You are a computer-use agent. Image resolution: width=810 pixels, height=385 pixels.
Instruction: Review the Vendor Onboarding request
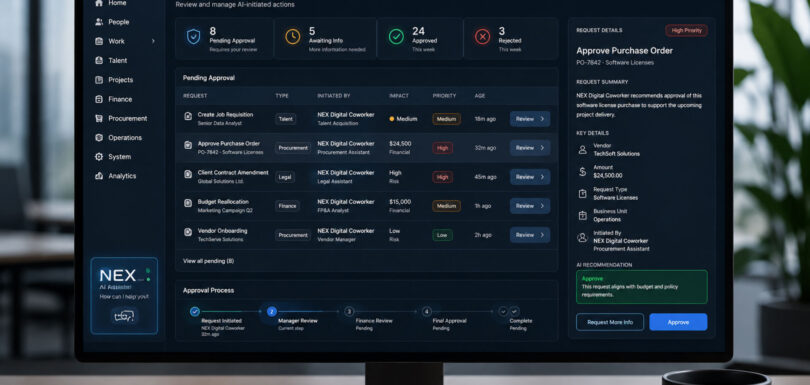[530, 235]
